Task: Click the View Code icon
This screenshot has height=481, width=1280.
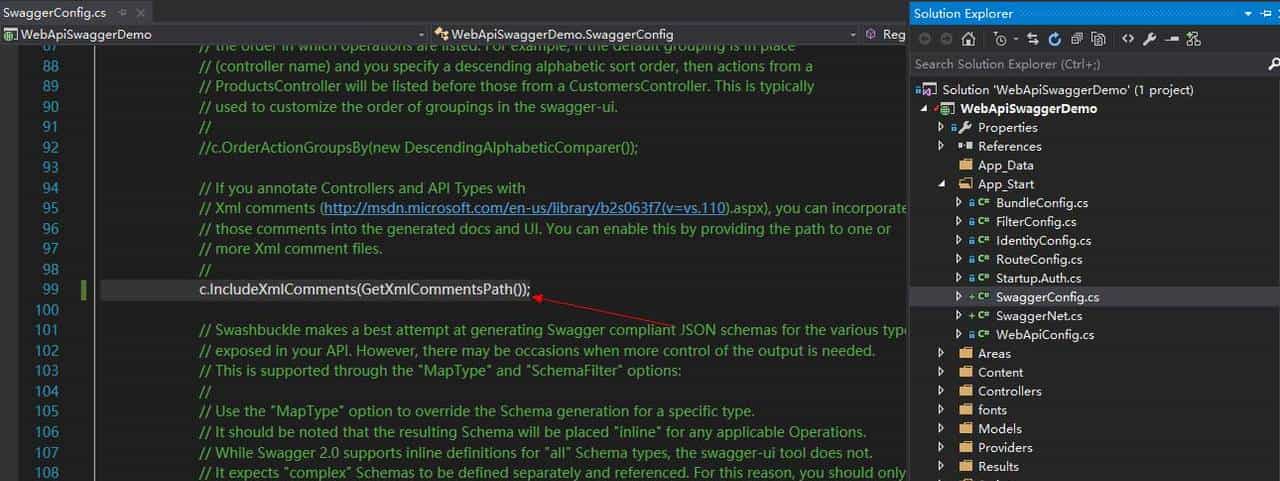Action: pos(1128,39)
